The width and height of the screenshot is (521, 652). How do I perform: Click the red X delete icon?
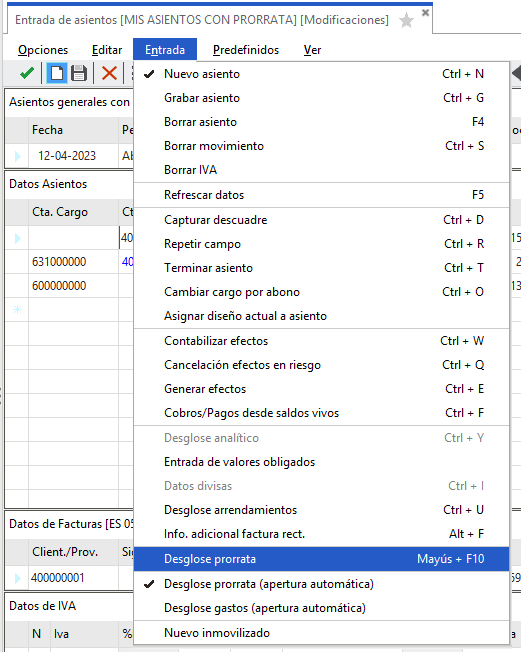[109, 74]
